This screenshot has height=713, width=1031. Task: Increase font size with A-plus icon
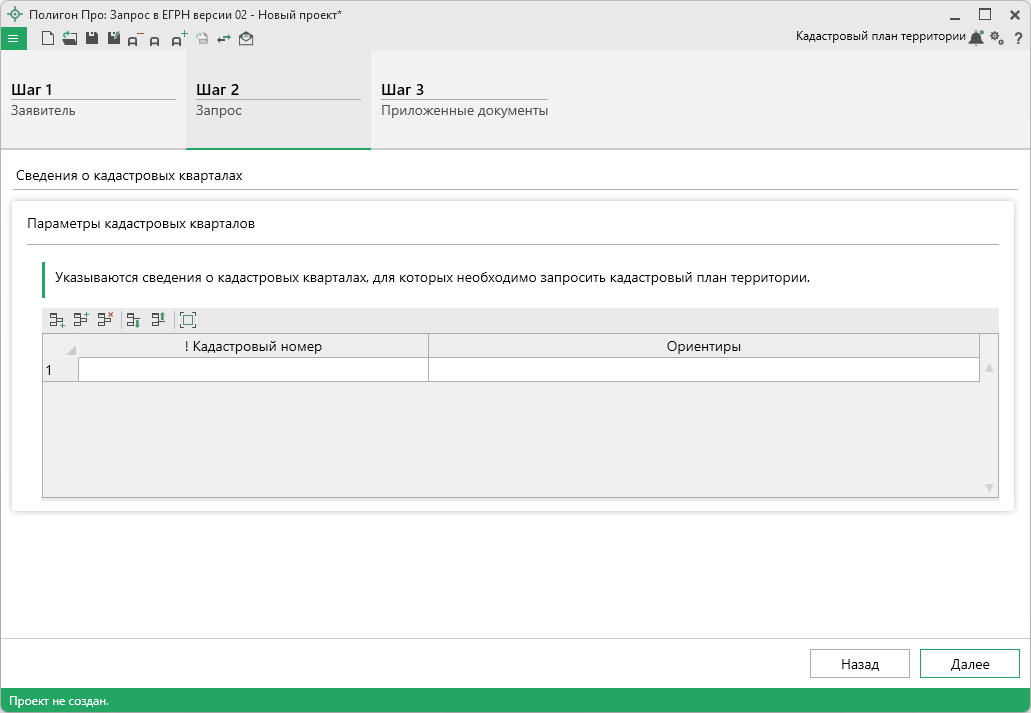coord(179,39)
